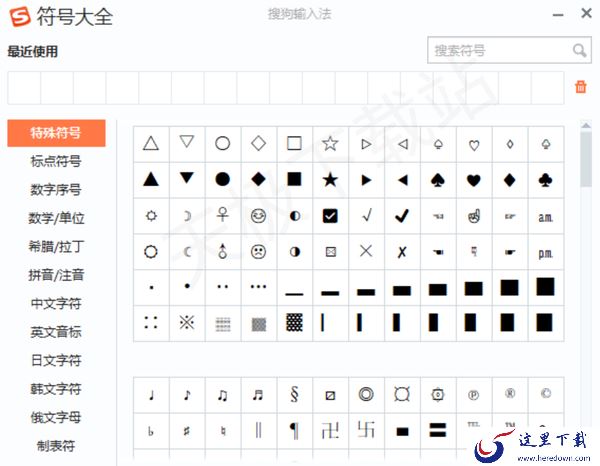Choose the solid black heart symbol
Viewport: 600px width, 466px height.
474,180
